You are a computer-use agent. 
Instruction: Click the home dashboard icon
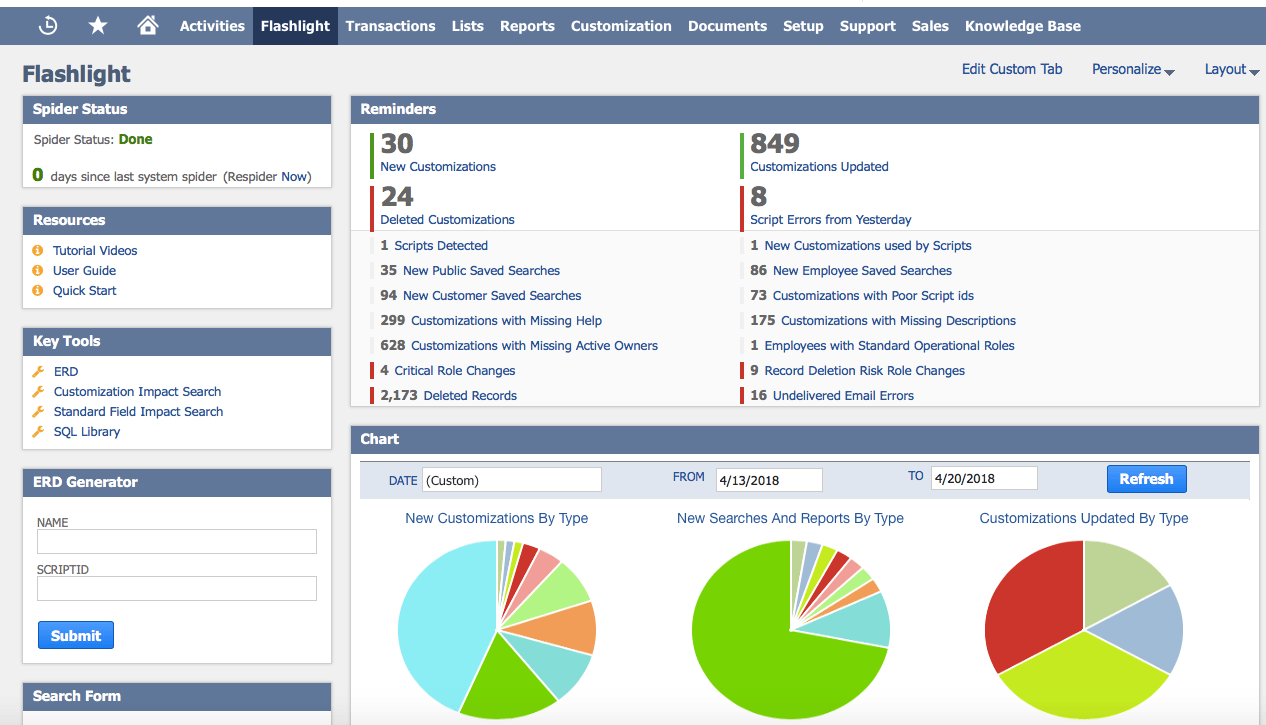[147, 25]
